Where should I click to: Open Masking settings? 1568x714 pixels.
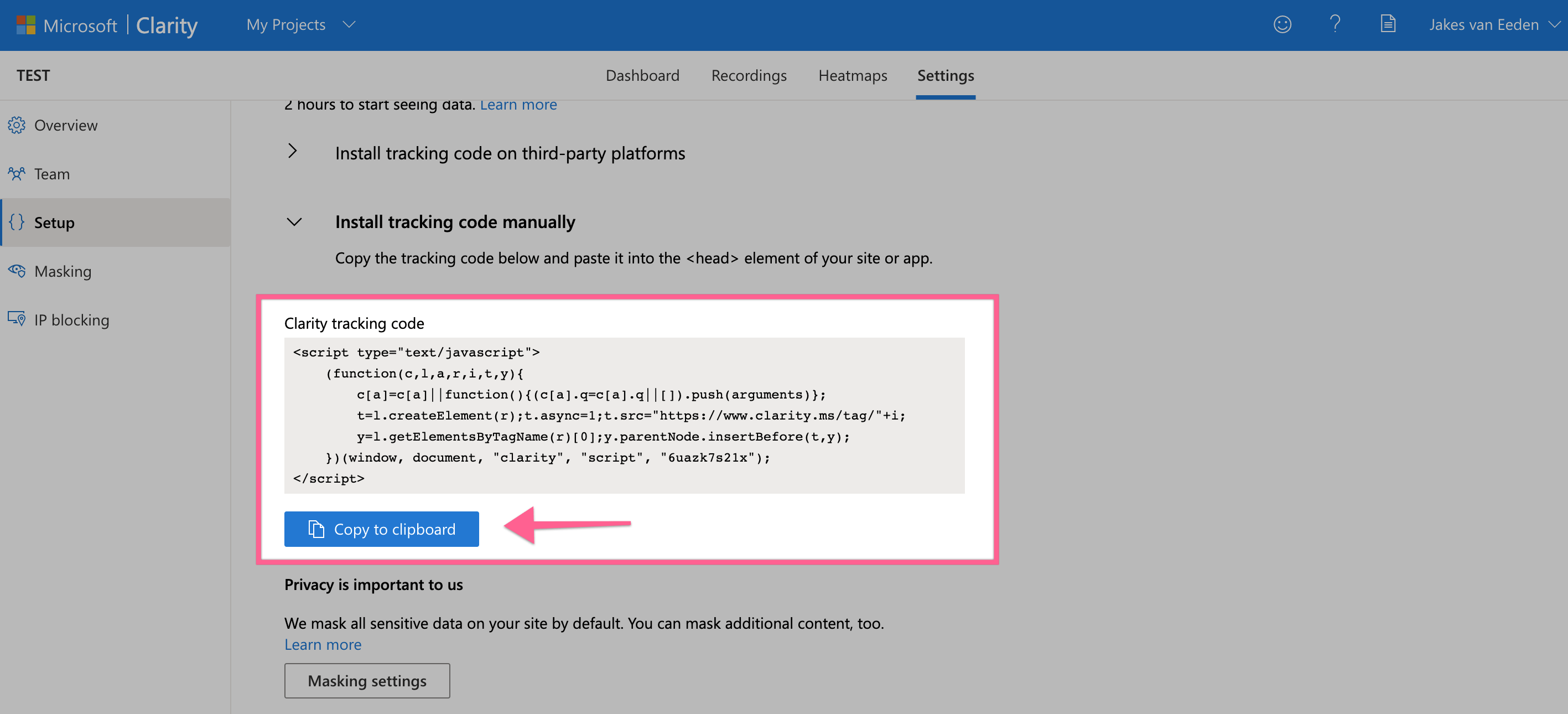pyautogui.click(x=366, y=681)
